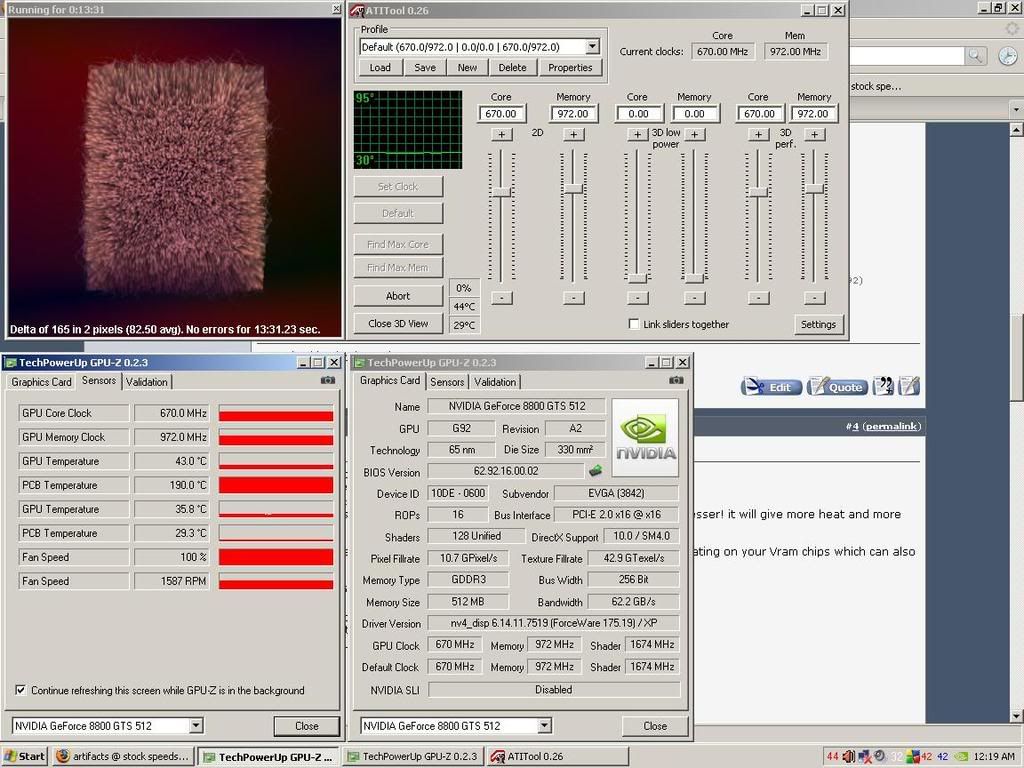Click the Core clock value input field
The image size is (1024, 768).
click(500, 113)
